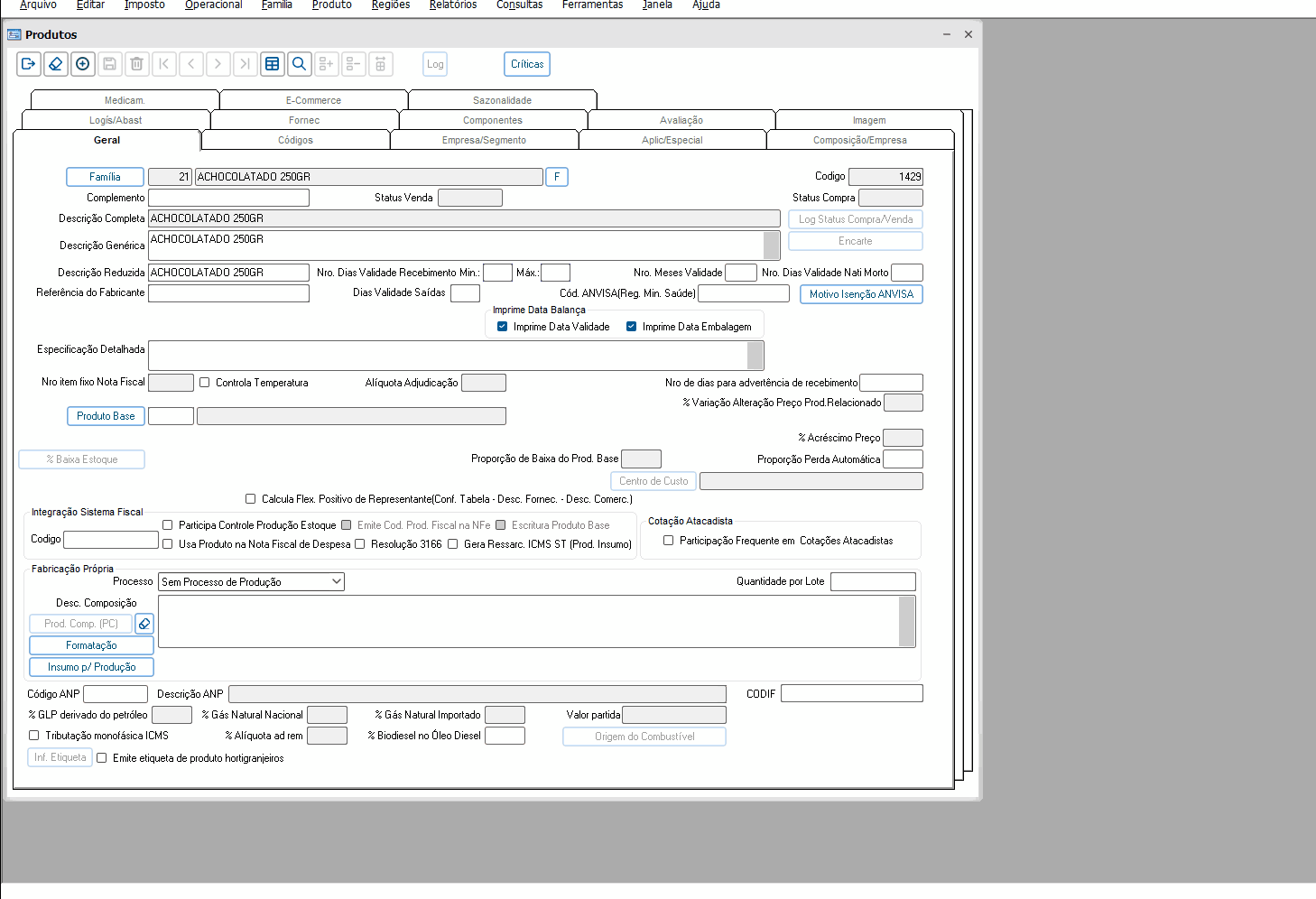The height and width of the screenshot is (899, 1316).
Task: Click the F button next to family name
Action: pos(557,177)
